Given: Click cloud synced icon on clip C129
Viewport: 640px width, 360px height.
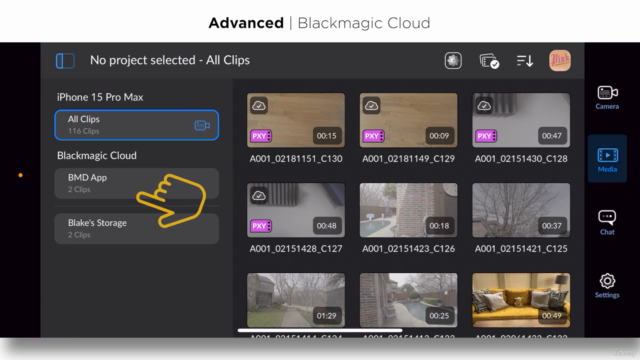Looking at the screenshot, I should coord(371,106).
